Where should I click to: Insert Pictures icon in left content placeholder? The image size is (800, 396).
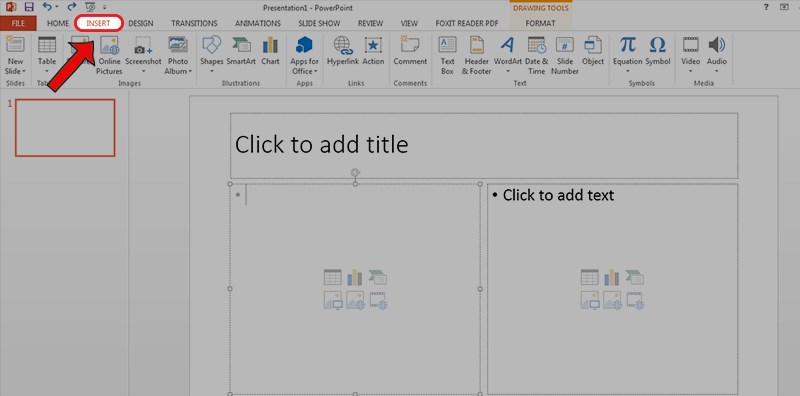pyautogui.click(x=333, y=300)
